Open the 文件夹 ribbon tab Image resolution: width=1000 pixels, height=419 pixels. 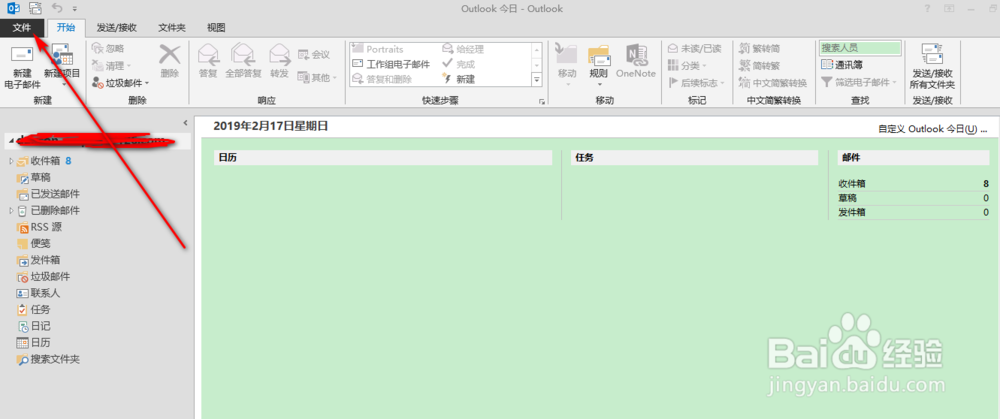(172, 27)
